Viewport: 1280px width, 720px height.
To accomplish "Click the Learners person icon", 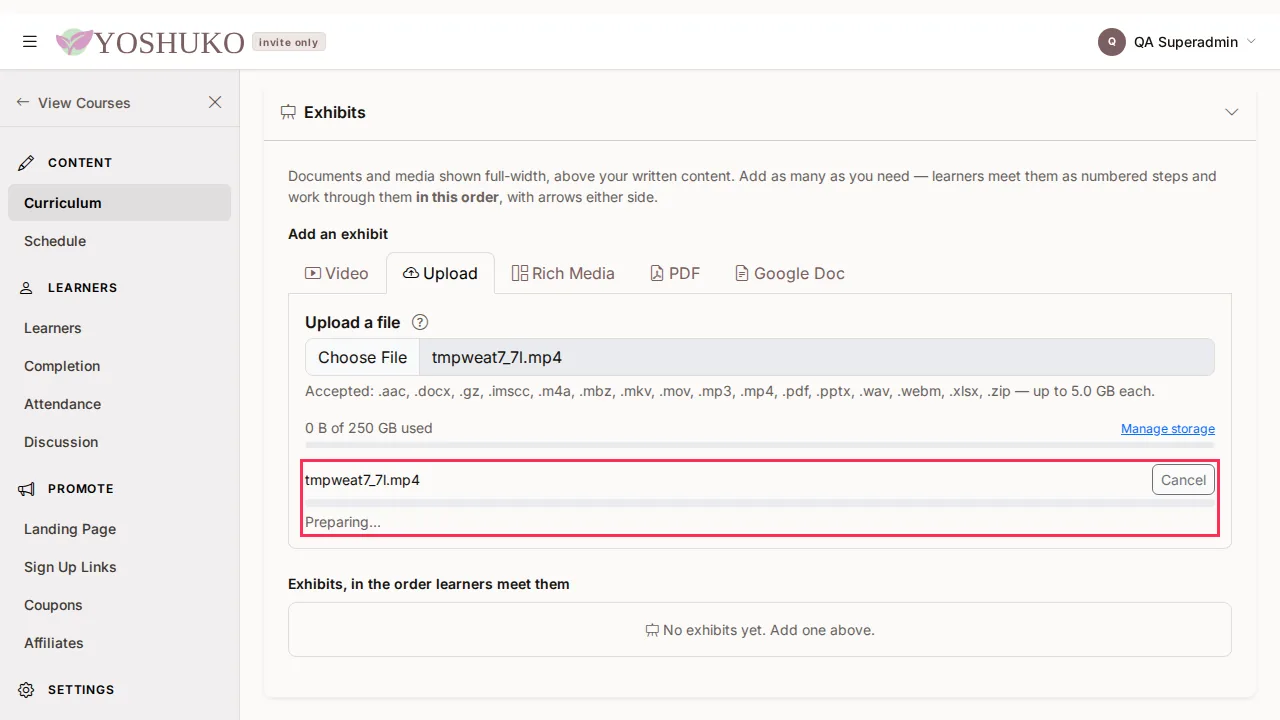I will coord(27,288).
